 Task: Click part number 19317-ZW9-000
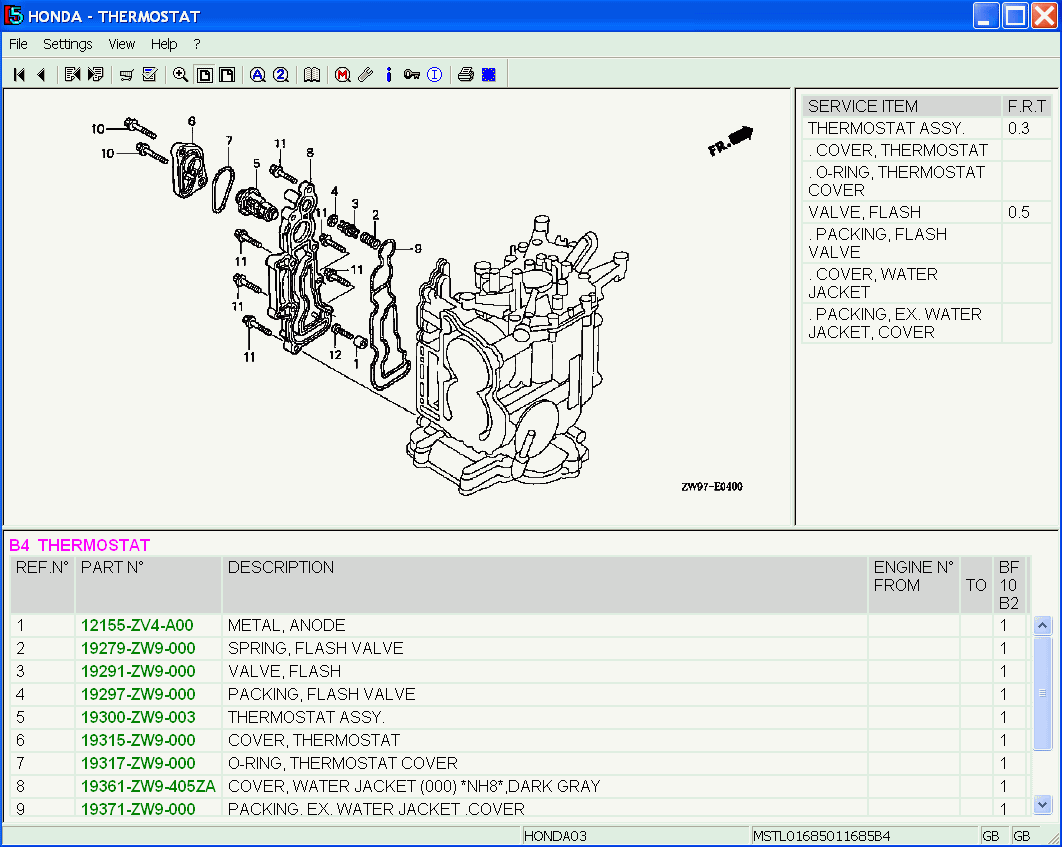coord(138,763)
